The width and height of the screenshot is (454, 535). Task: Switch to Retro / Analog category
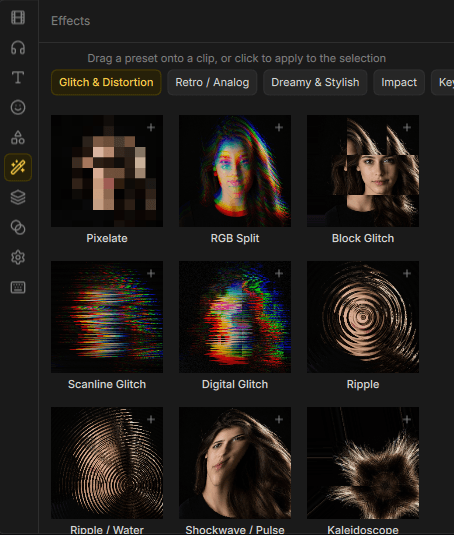(212, 82)
